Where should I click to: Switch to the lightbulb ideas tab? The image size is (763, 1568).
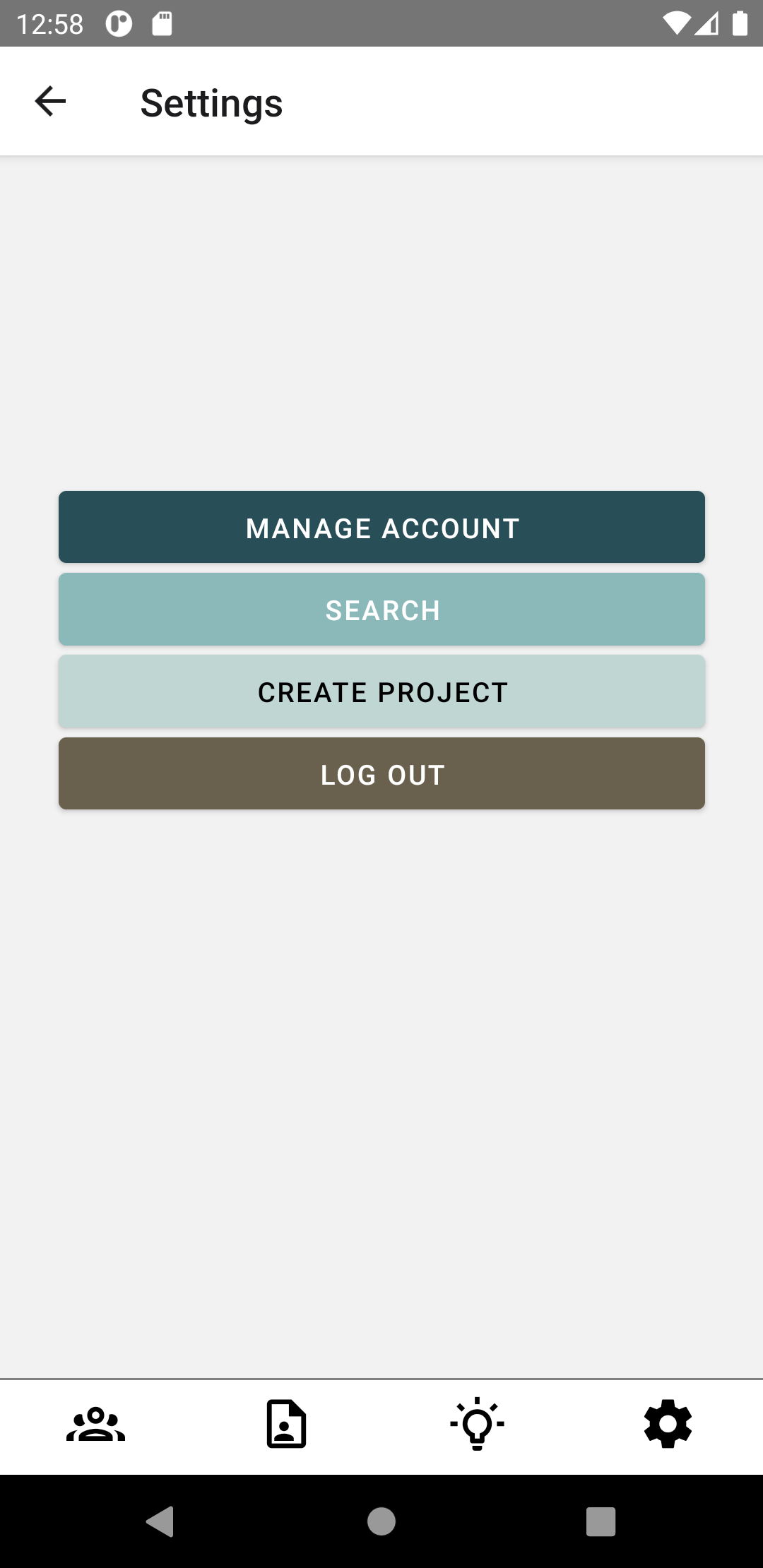click(x=478, y=1424)
